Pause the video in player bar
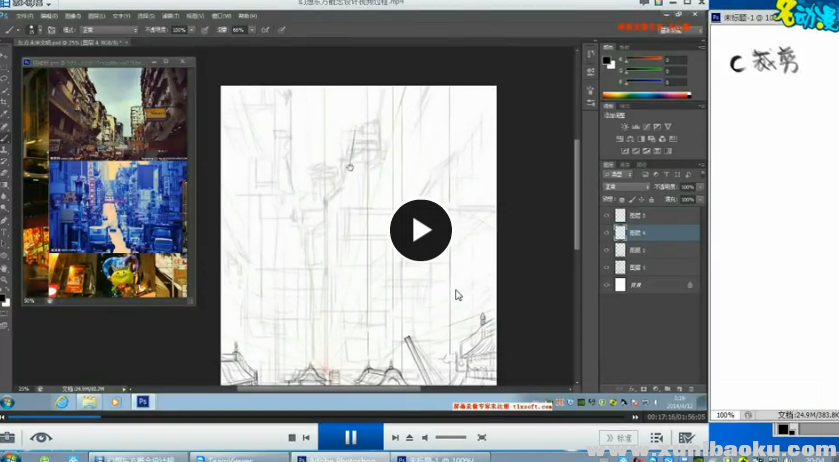839x462 pixels. pos(350,437)
